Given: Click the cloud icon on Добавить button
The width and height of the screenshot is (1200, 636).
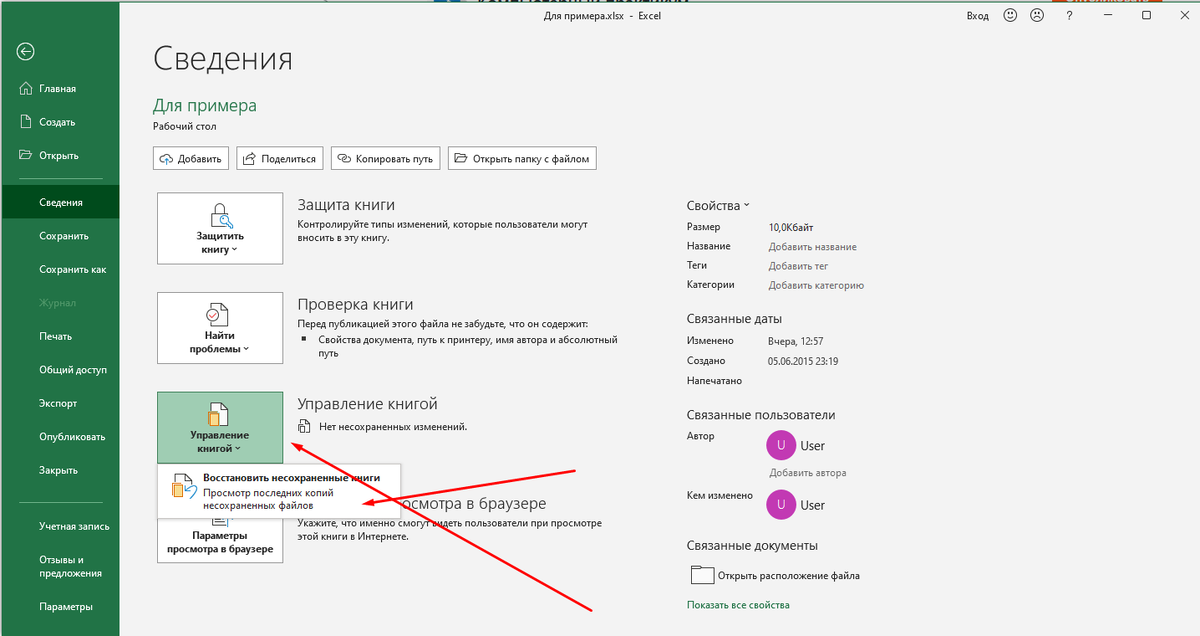Looking at the screenshot, I should pos(167,158).
